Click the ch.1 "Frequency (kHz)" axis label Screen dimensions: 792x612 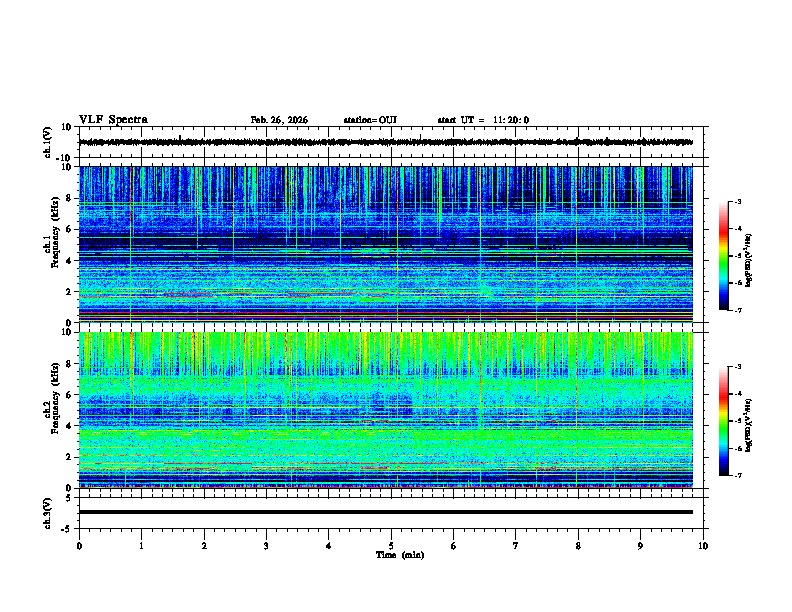(55, 233)
